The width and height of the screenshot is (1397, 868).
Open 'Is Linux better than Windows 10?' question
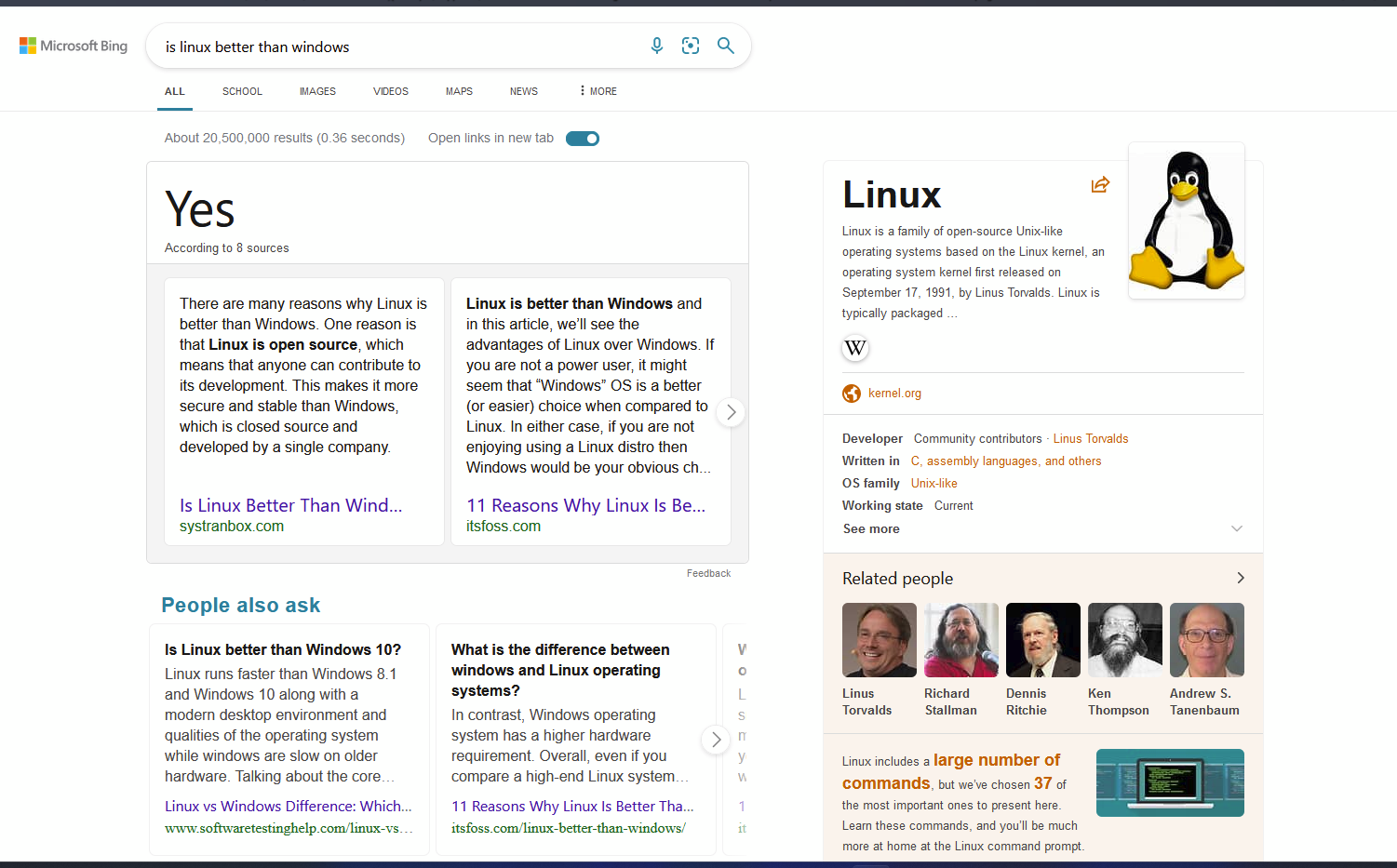pos(283,649)
